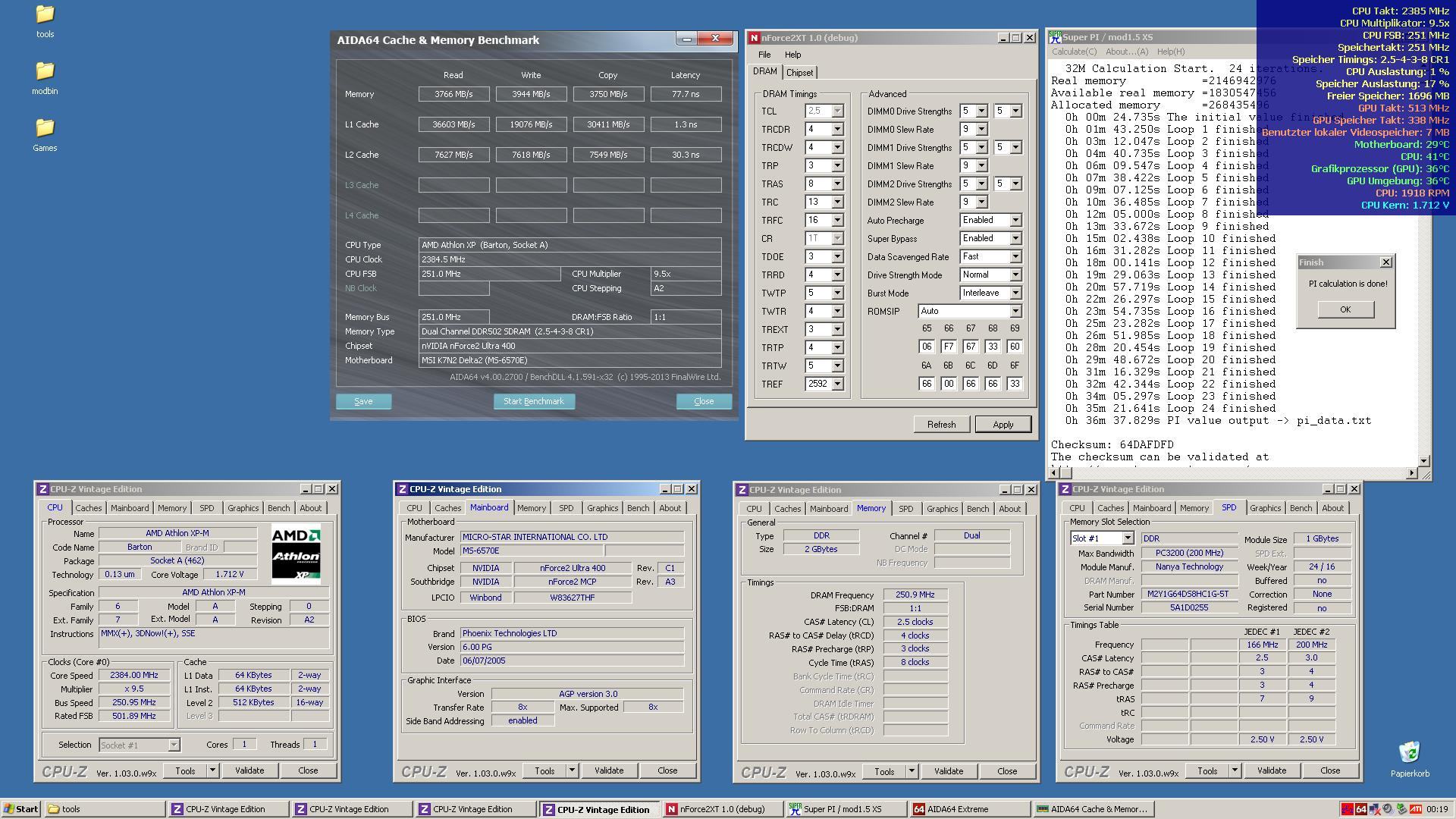
Task: Click Close in AIDA64 benchmark window
Action: pyautogui.click(x=704, y=401)
